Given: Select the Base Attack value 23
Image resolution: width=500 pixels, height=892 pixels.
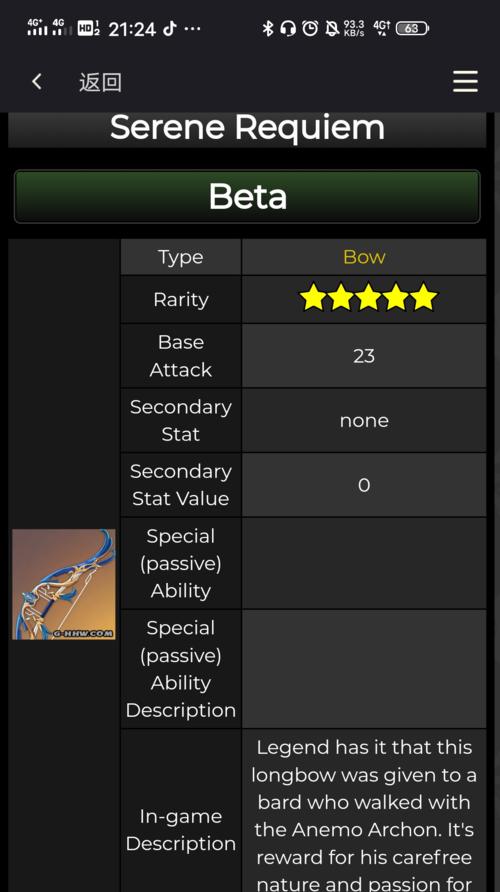Looking at the screenshot, I should pos(364,356).
